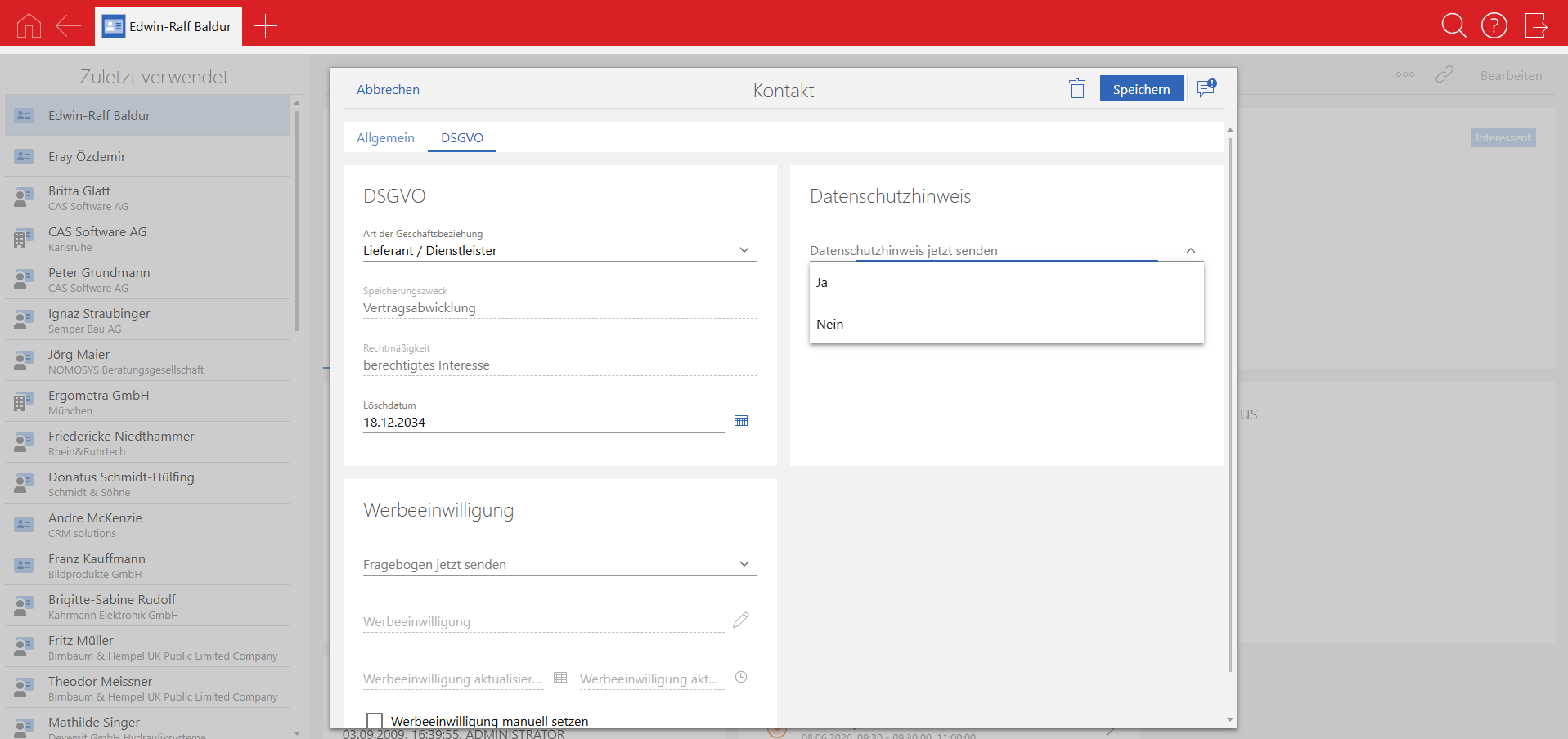Click the Löschdatum input field

(543, 422)
